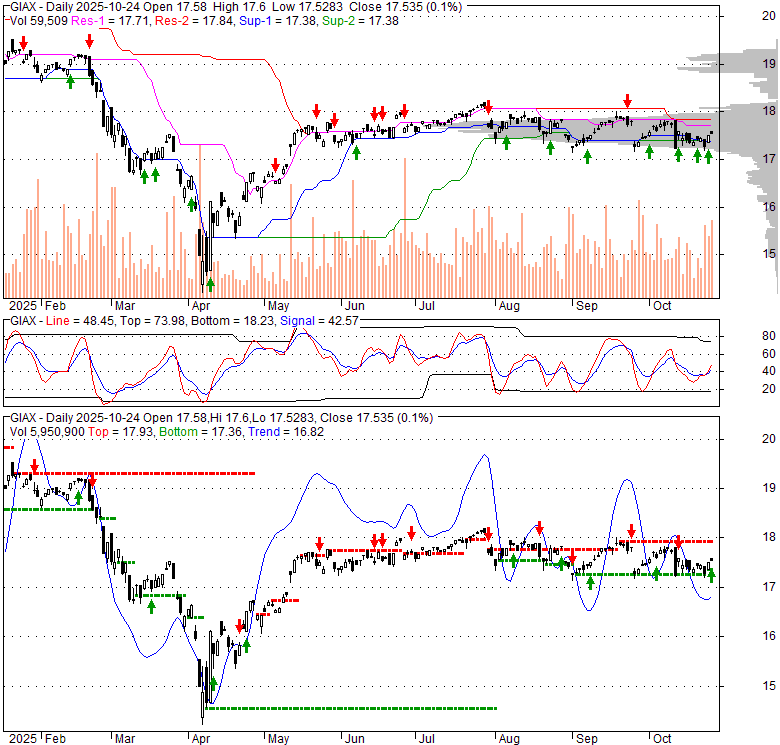The height and width of the screenshot is (745, 780).
Task: Click the first red arrow at top chart's far left
Action: coord(22,43)
